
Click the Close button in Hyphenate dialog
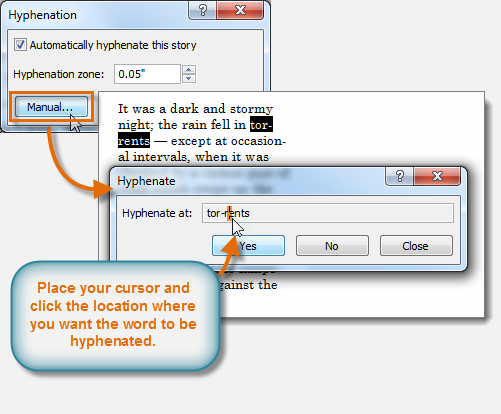tap(416, 246)
